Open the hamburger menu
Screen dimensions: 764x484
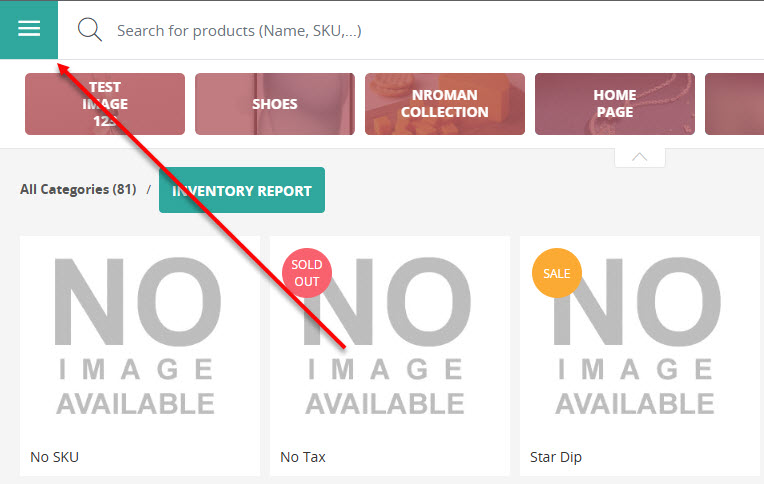click(x=29, y=29)
